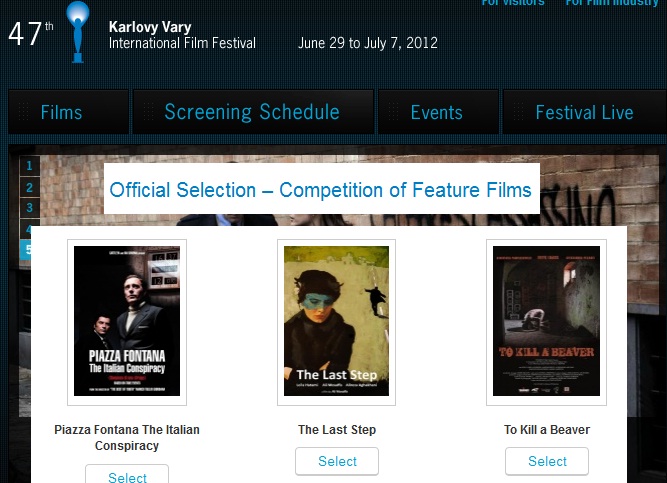Select the highlighted slide 5 indicator
The image size is (667, 483).
tap(26, 249)
